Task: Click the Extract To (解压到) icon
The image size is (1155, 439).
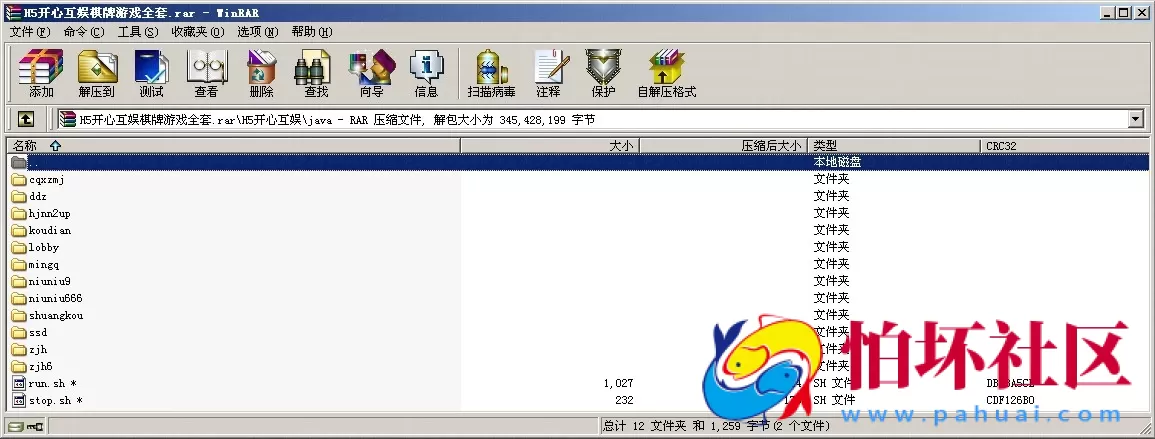Action: pyautogui.click(x=96, y=74)
